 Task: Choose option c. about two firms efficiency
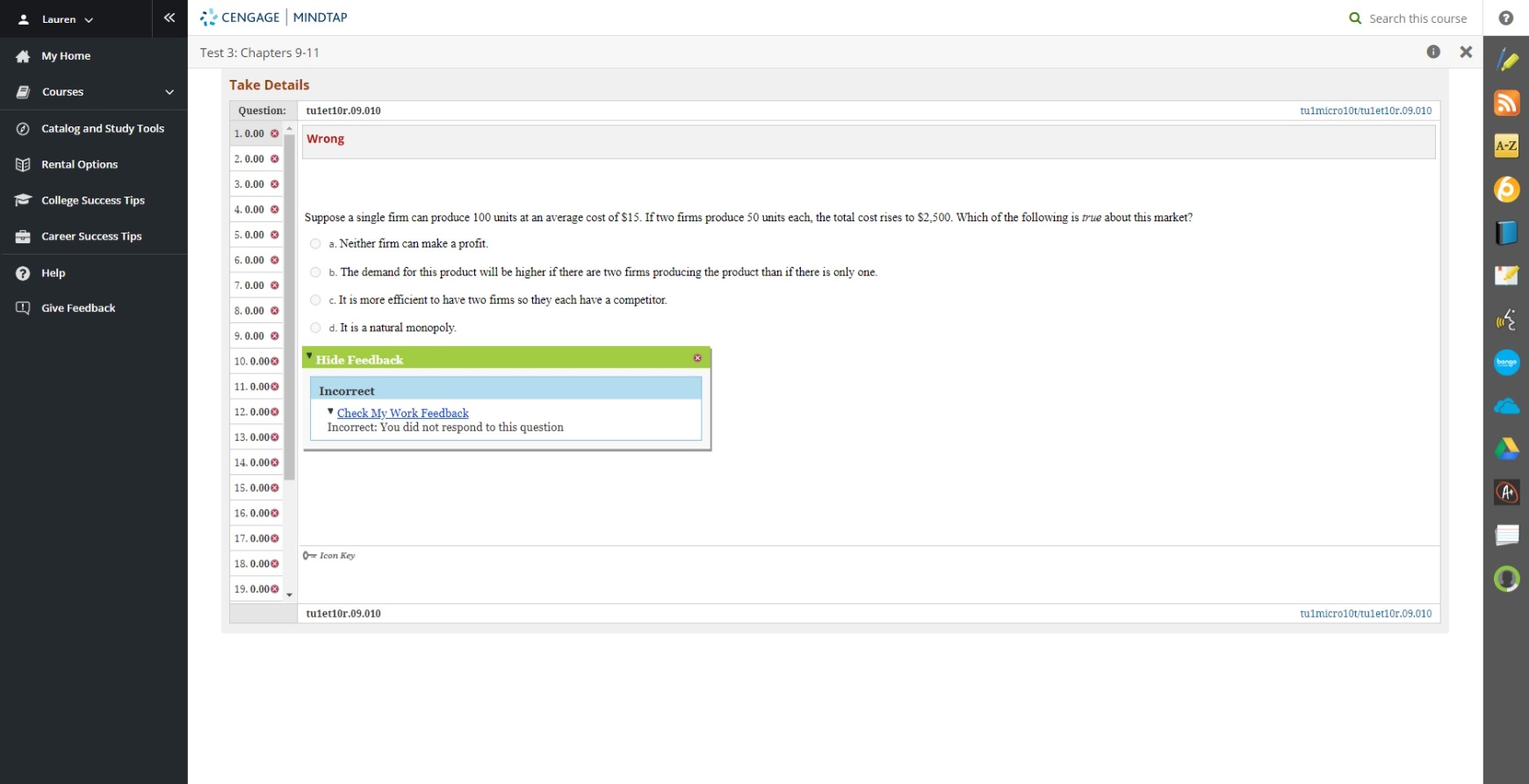pyautogui.click(x=315, y=300)
